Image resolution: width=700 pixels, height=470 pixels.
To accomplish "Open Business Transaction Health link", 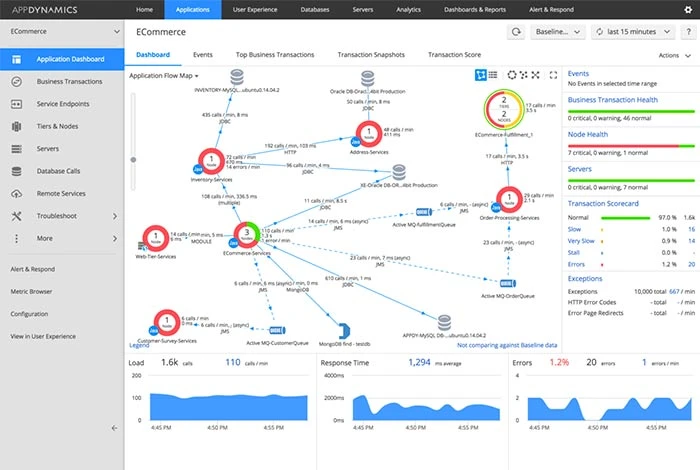I will (x=612, y=100).
